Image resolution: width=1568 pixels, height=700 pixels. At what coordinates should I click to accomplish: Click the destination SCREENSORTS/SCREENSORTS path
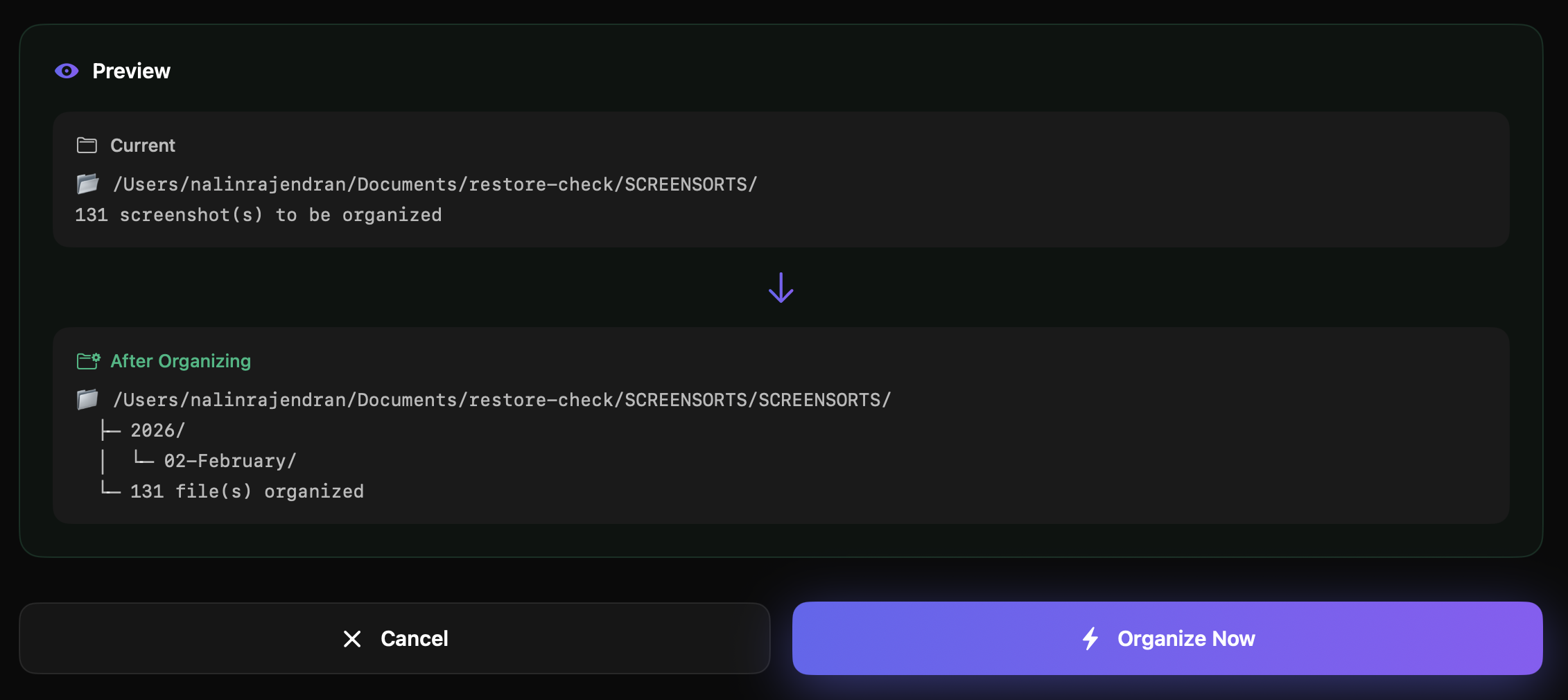(502, 400)
